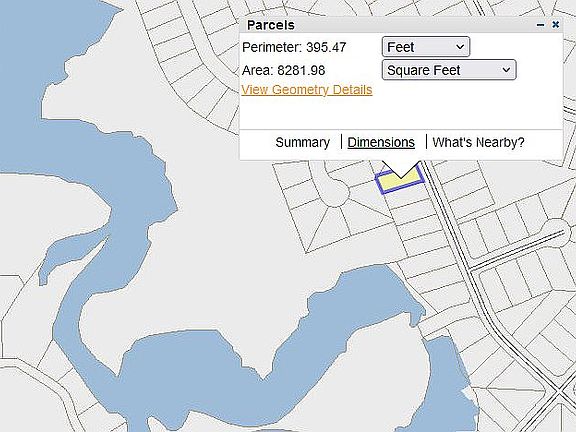Open the View Geometry Details link
This screenshot has width=576, height=432.
click(x=307, y=90)
